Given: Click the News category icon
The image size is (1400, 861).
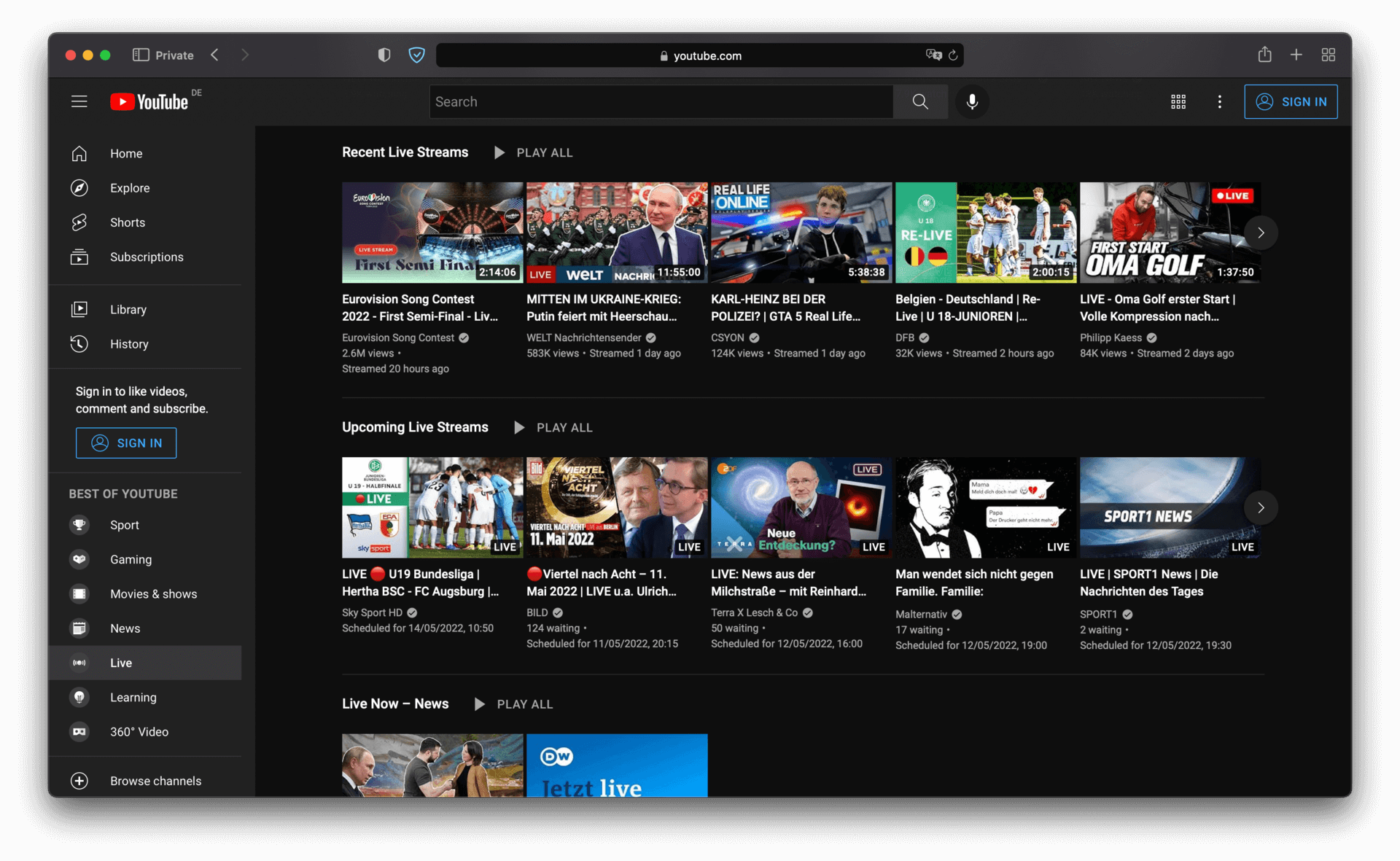Looking at the screenshot, I should pyautogui.click(x=79, y=628).
